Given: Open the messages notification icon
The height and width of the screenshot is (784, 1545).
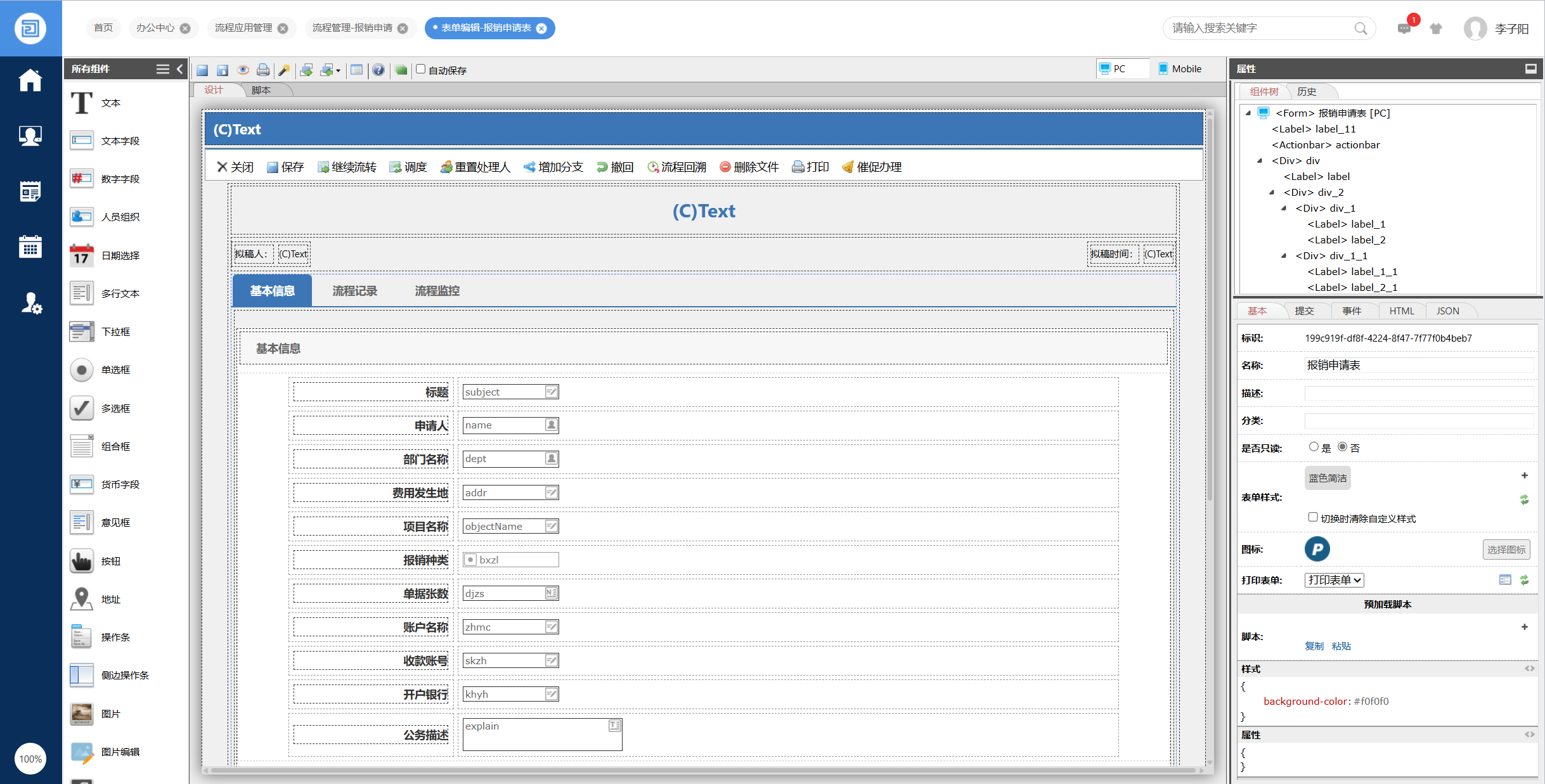Looking at the screenshot, I should [x=1404, y=29].
